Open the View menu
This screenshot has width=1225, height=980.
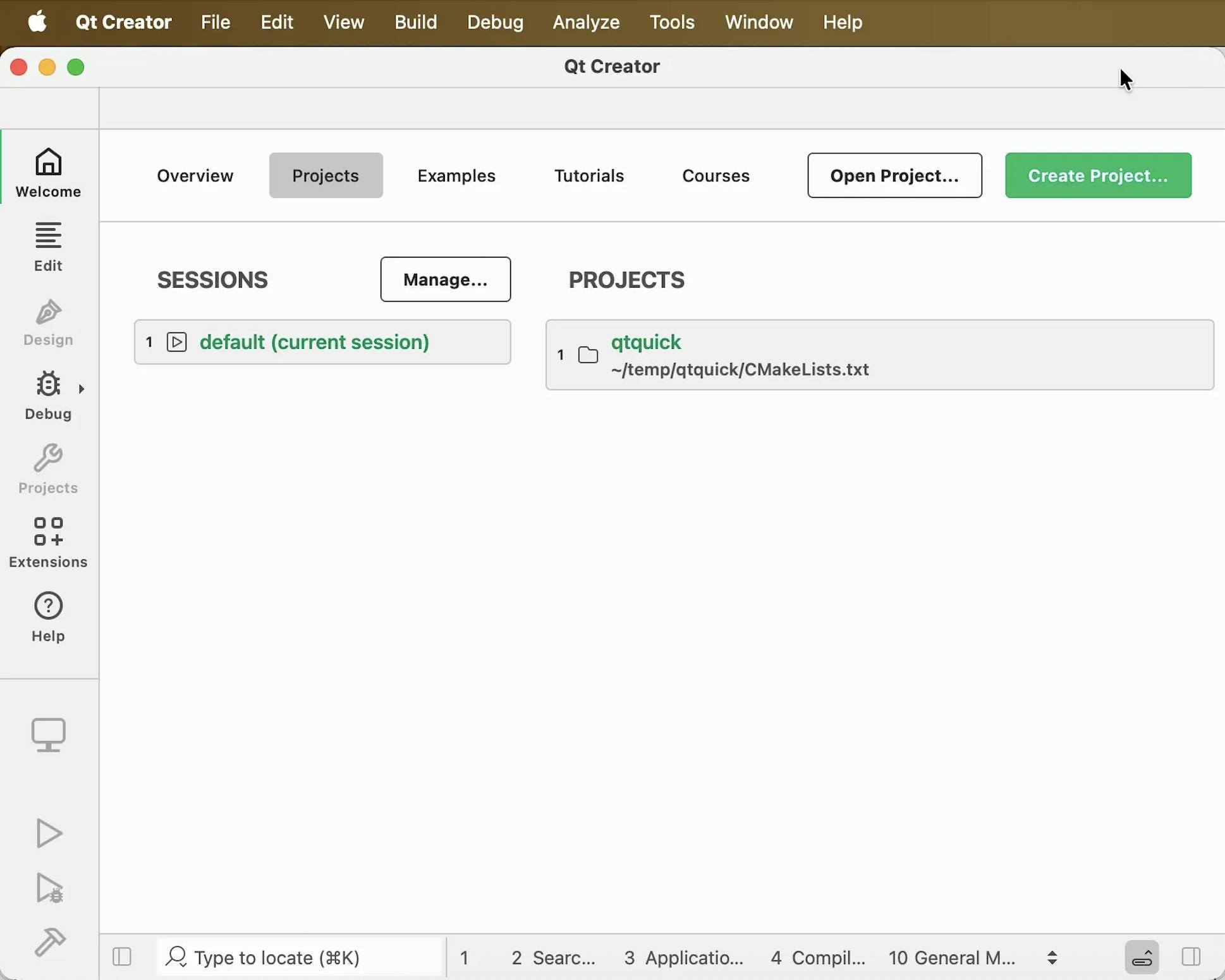344,23
